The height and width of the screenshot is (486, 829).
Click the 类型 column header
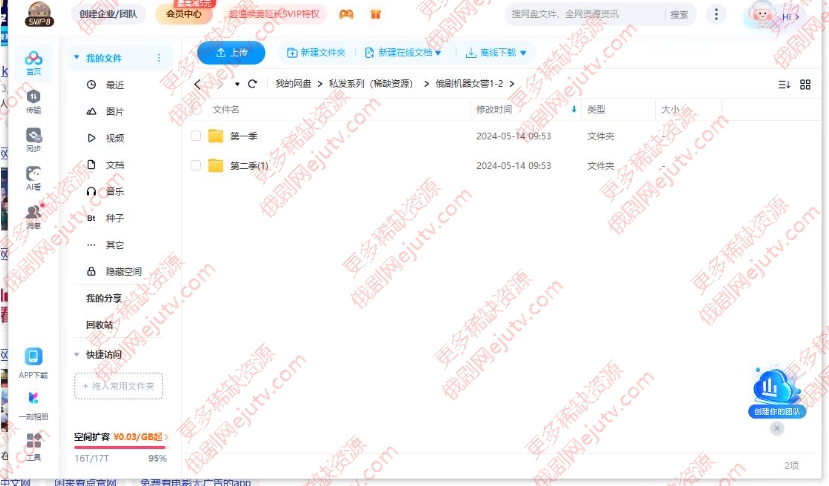[x=596, y=109]
